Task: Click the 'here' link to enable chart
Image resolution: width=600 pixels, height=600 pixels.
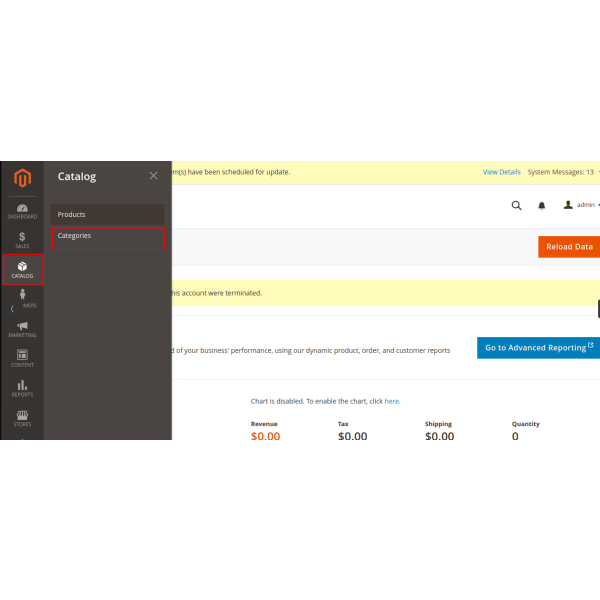Action: pos(392,401)
